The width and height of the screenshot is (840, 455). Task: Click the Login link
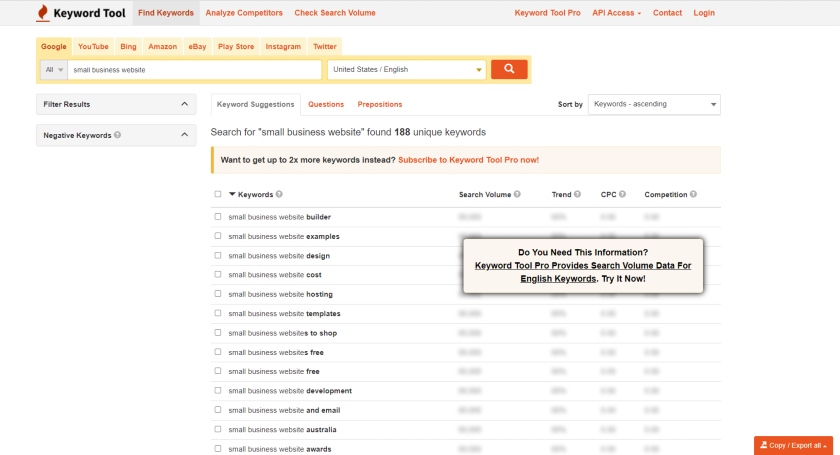pyautogui.click(x=704, y=13)
